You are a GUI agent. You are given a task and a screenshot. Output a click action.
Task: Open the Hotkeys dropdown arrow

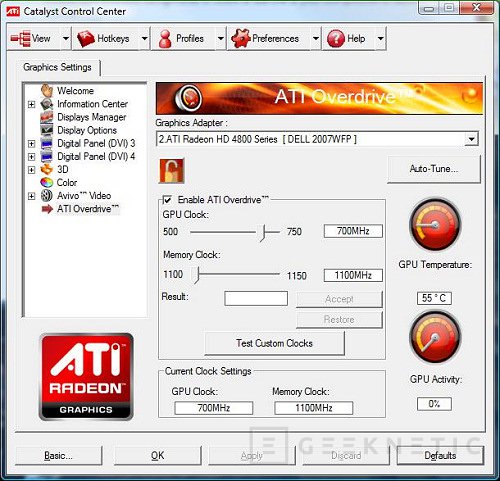(x=144, y=39)
